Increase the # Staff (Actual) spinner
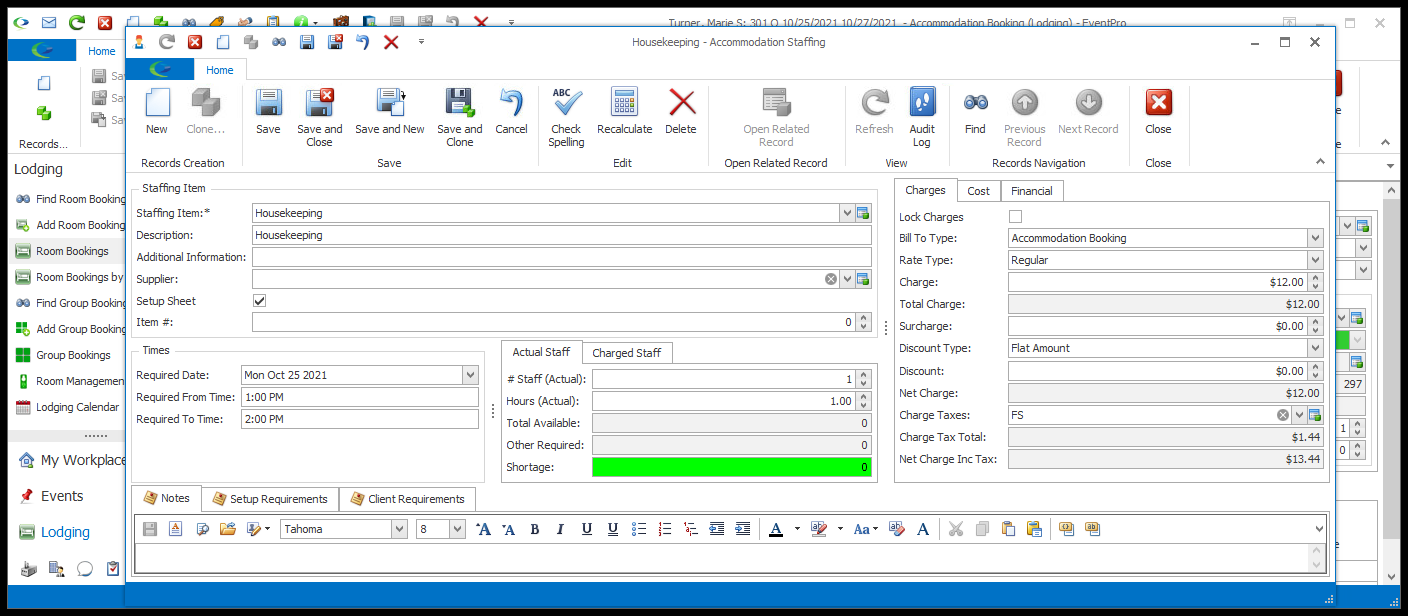 pyautogui.click(x=863, y=375)
